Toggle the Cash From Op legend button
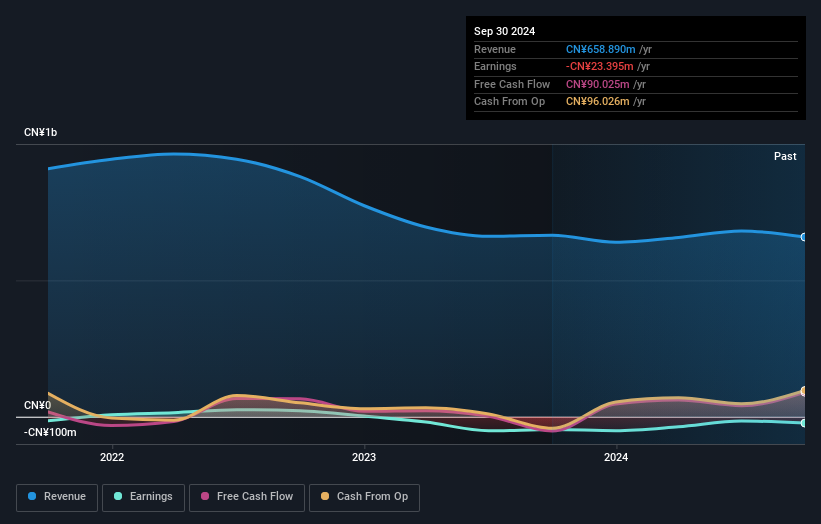This screenshot has width=821, height=524. 364,497
